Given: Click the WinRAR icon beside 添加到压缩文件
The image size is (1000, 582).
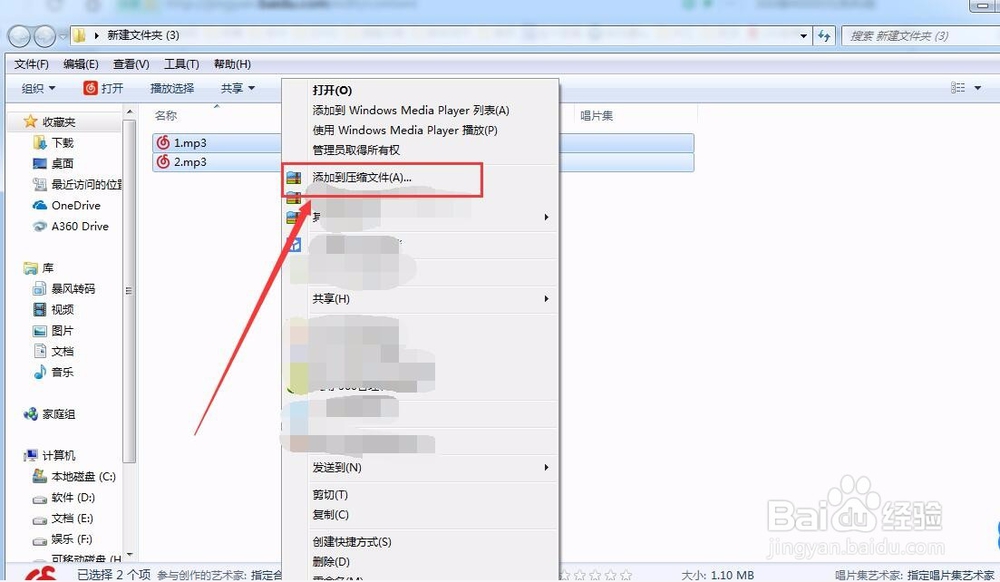Looking at the screenshot, I should (293, 178).
